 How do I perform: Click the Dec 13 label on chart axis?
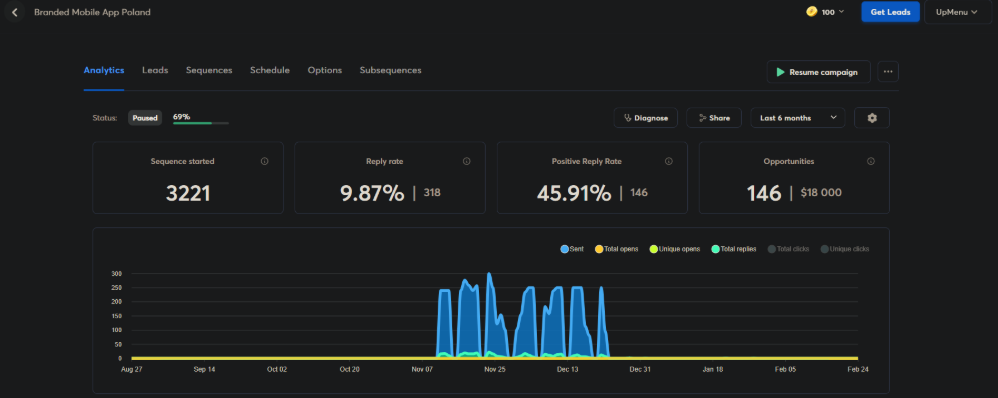567,369
